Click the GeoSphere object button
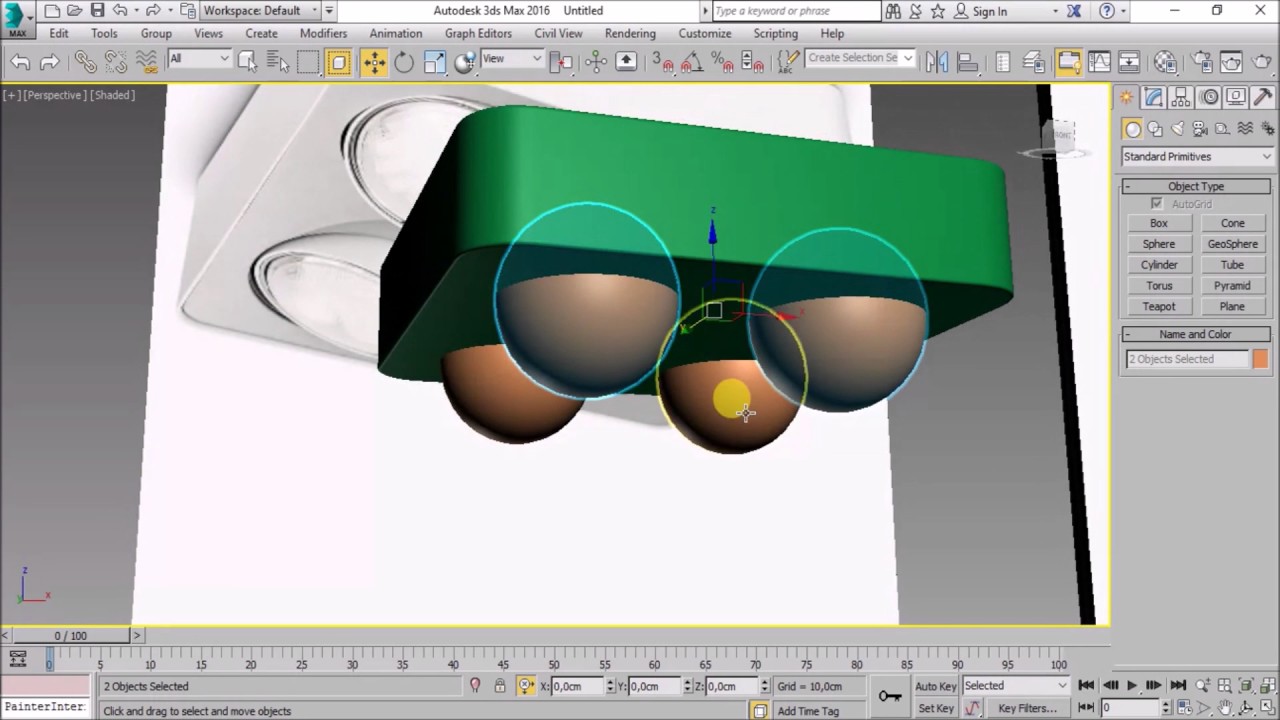 1232,244
